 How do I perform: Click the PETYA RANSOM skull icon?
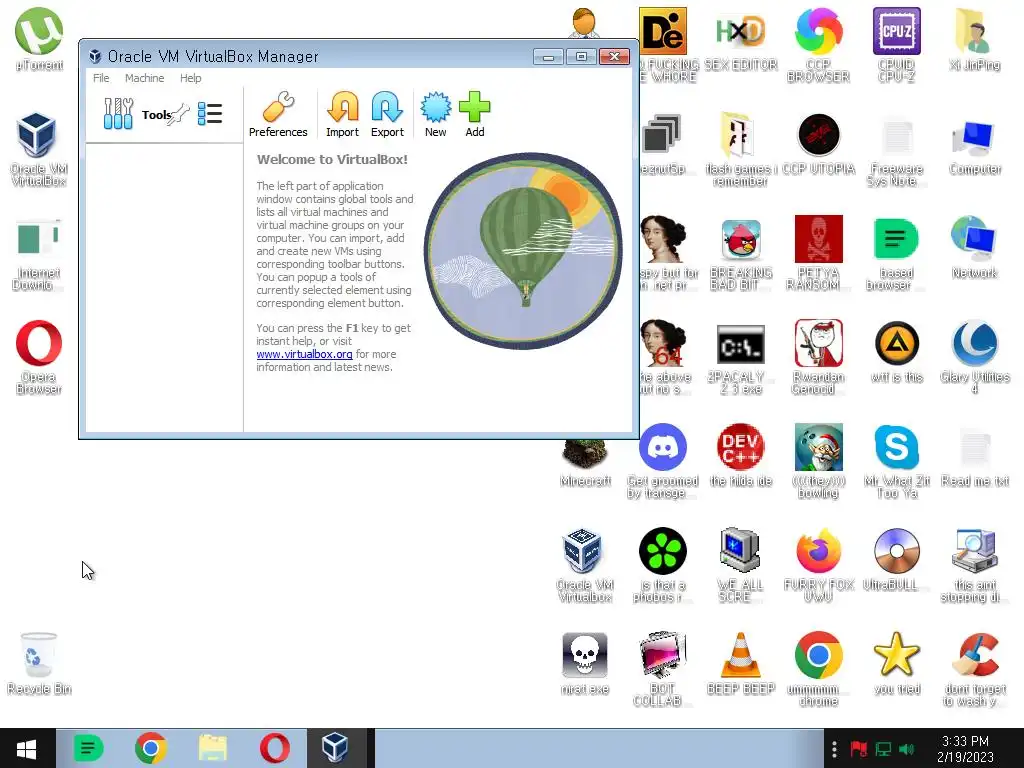tap(818, 253)
